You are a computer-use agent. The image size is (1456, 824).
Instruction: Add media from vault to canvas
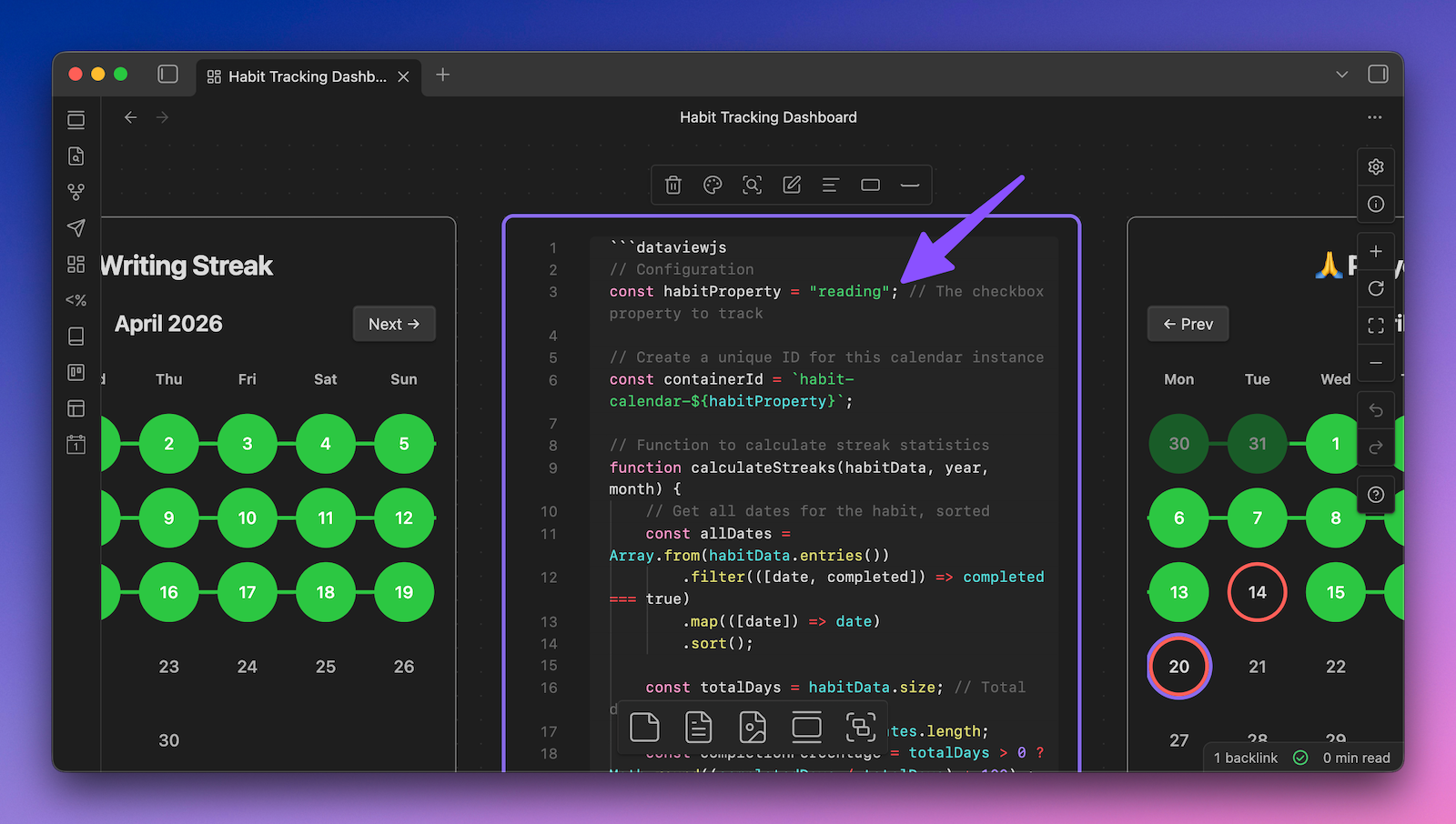pyautogui.click(x=753, y=728)
